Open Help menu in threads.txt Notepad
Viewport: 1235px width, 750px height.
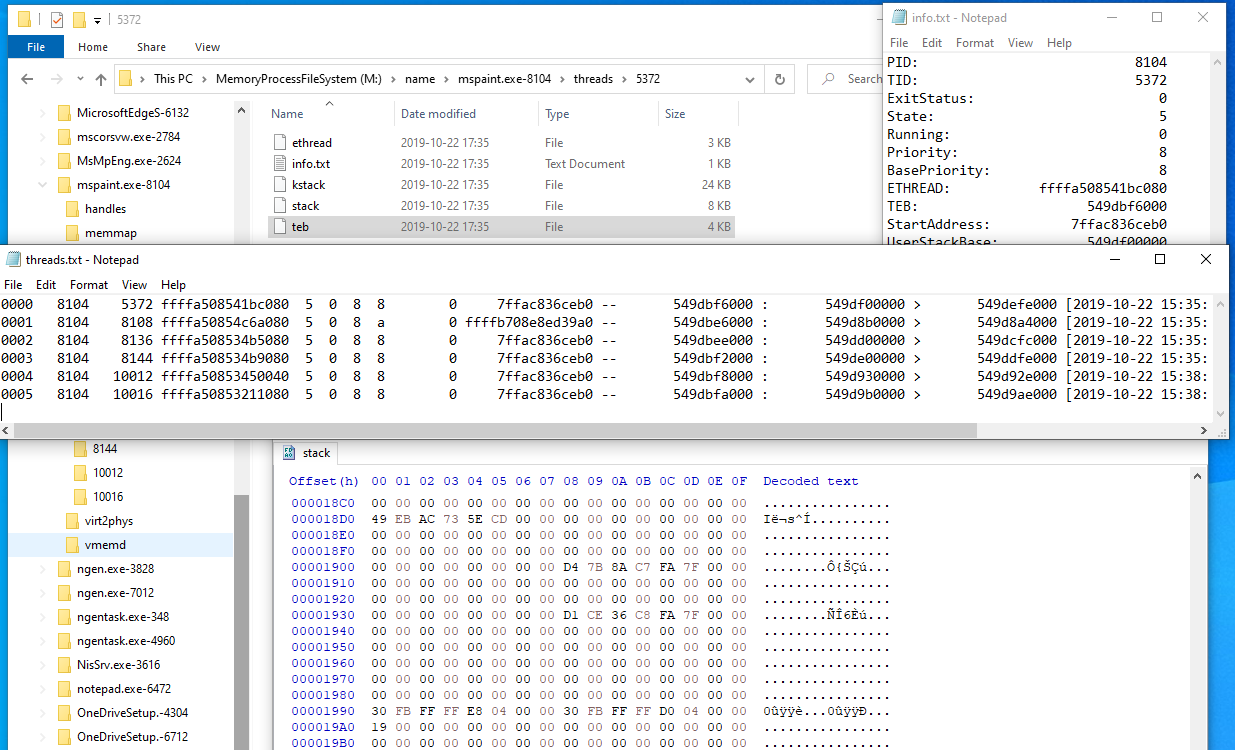coord(173,285)
